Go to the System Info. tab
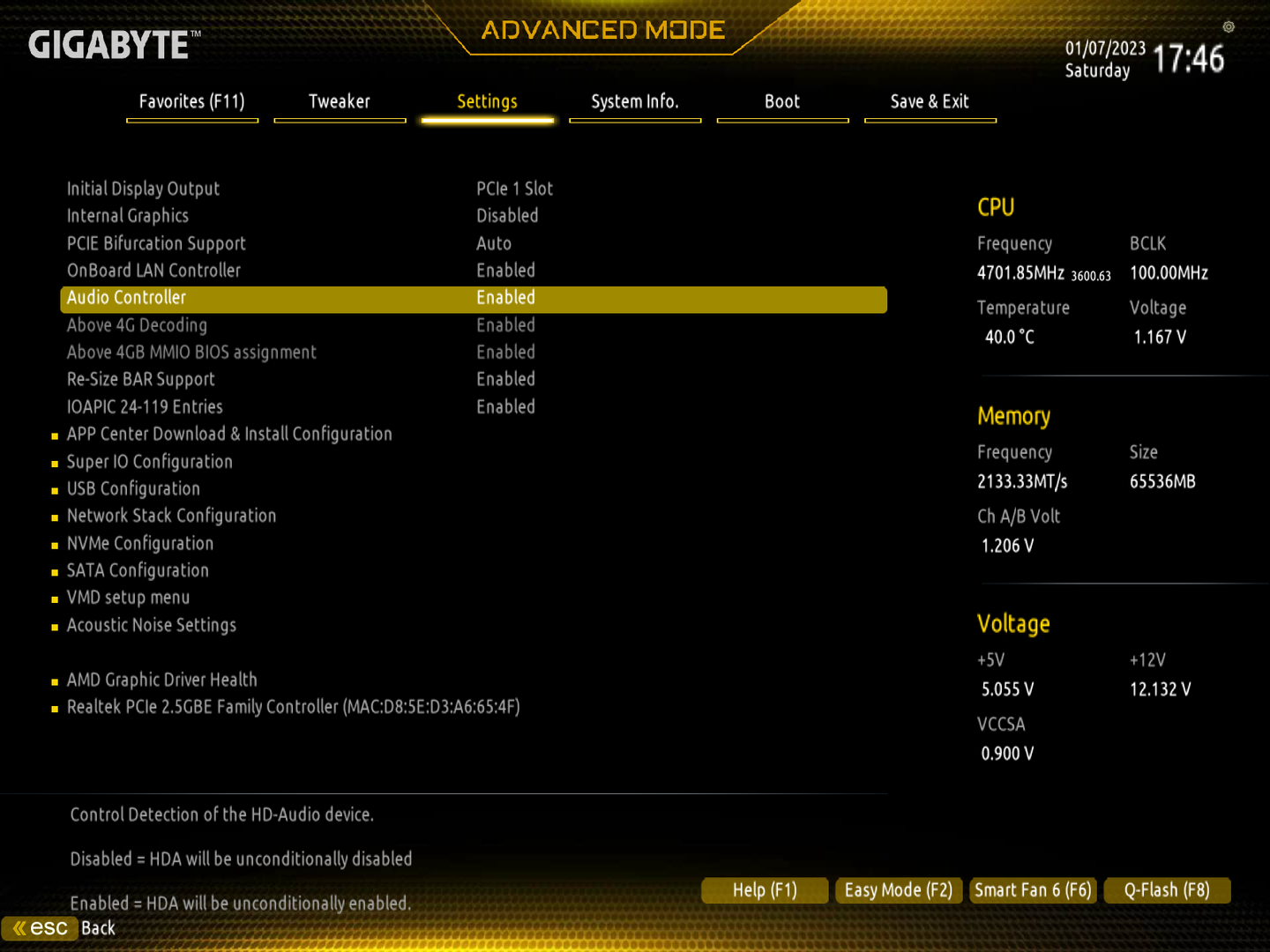Screen dimensions: 1270x952 [x=635, y=102]
